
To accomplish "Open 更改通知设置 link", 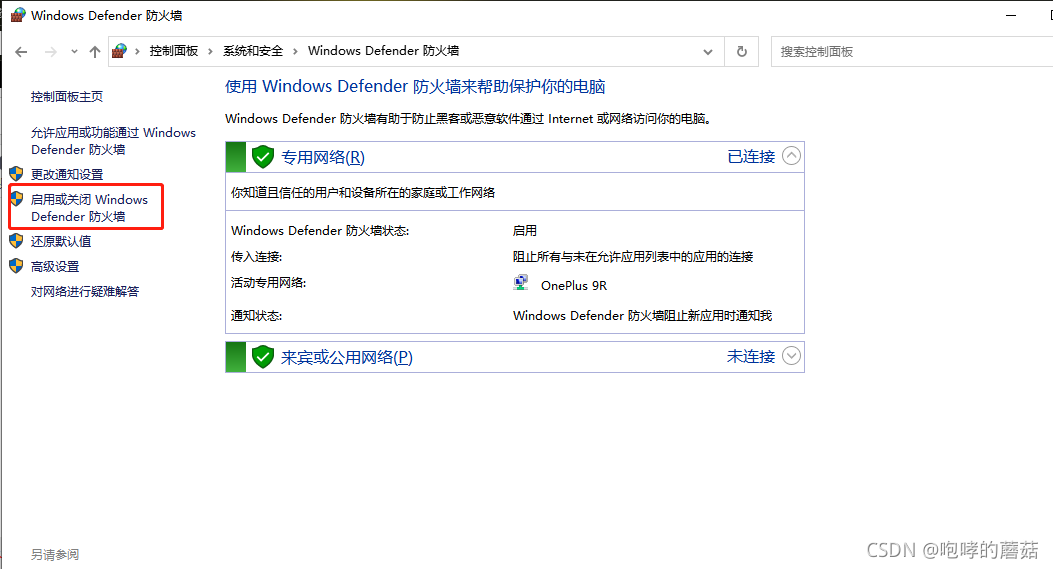I will tap(67, 175).
